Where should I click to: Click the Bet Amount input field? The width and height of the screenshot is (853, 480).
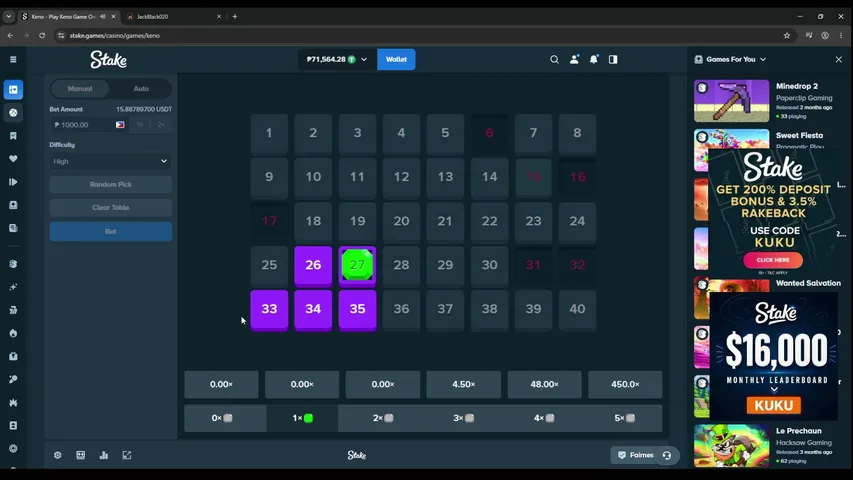pyautogui.click(x=82, y=125)
